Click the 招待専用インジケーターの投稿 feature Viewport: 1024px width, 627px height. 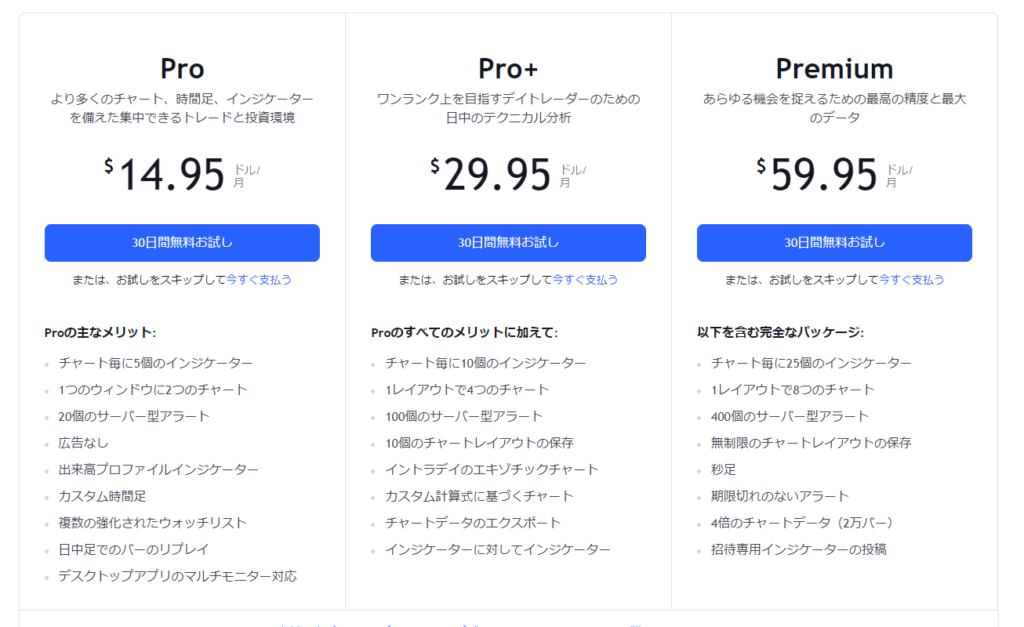799,549
